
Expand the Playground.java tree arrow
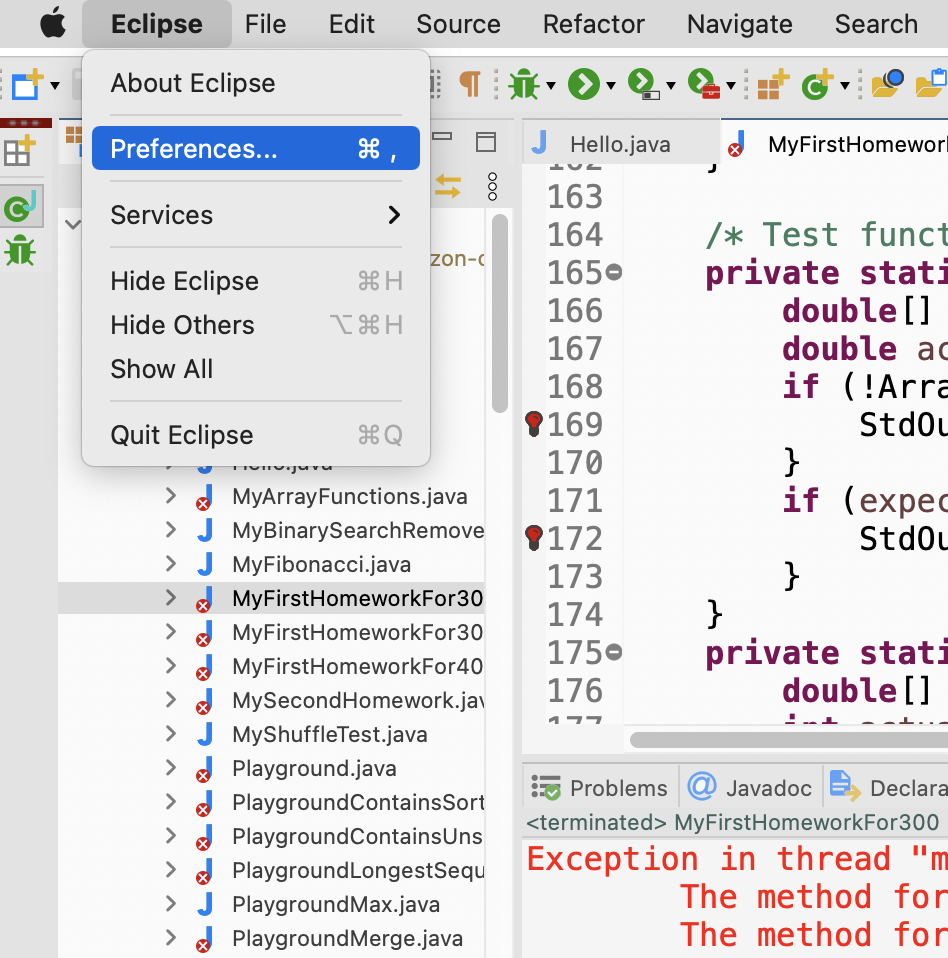pos(171,768)
